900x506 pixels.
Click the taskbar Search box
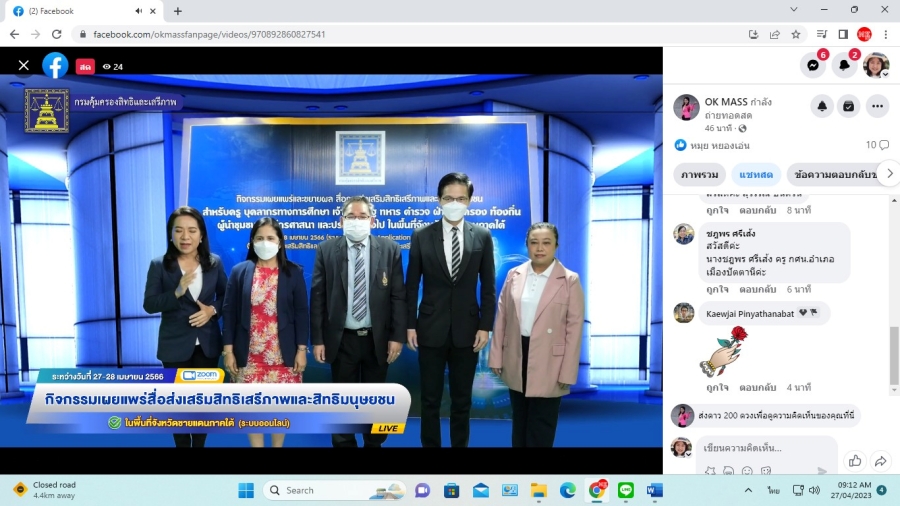click(335, 491)
